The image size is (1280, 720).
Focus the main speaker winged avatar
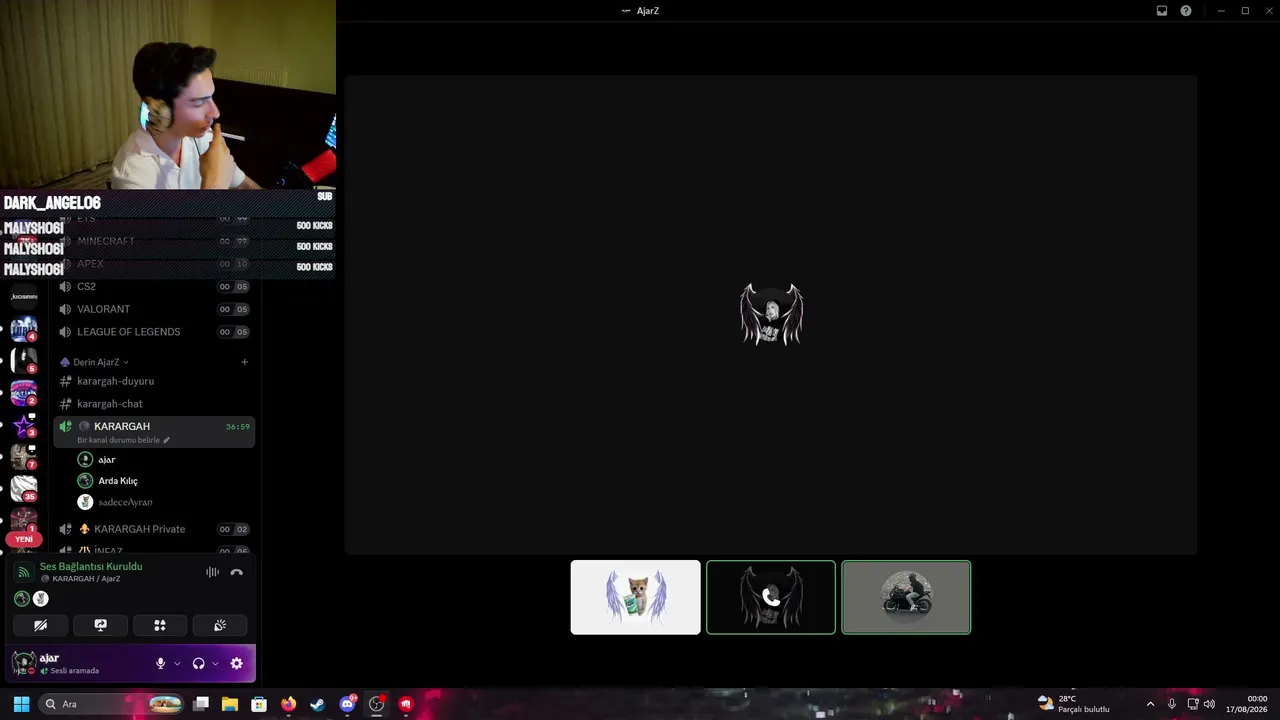(x=771, y=314)
